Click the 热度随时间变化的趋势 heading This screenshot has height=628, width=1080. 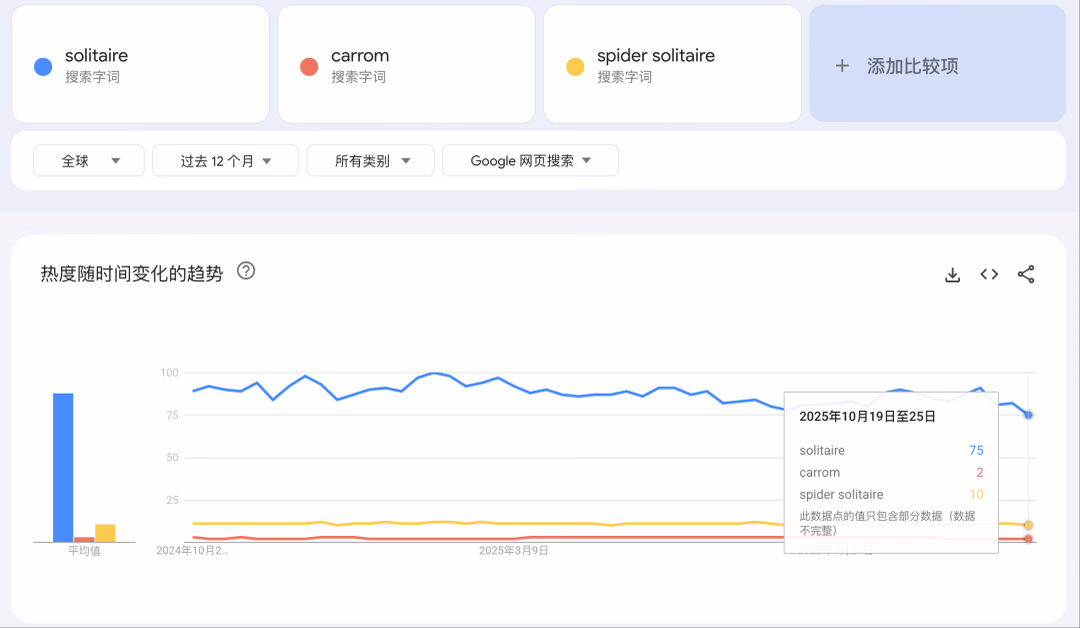tap(132, 274)
